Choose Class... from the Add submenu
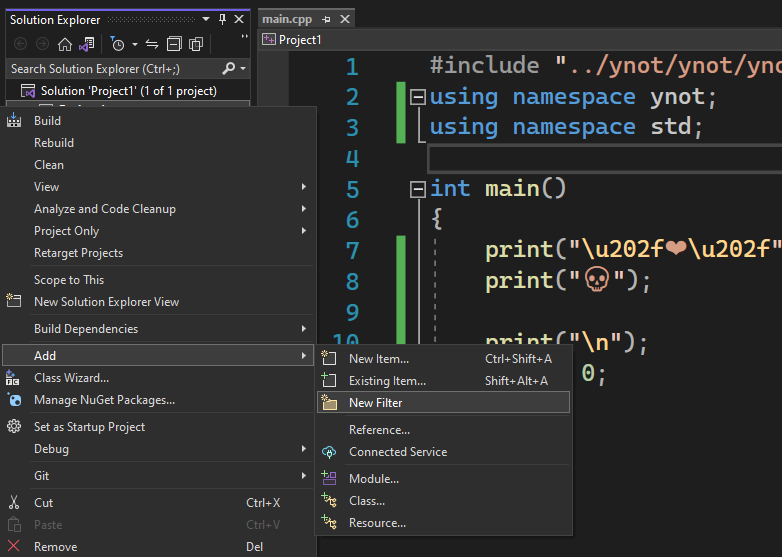Viewport: 782px width, 557px height. (x=366, y=501)
